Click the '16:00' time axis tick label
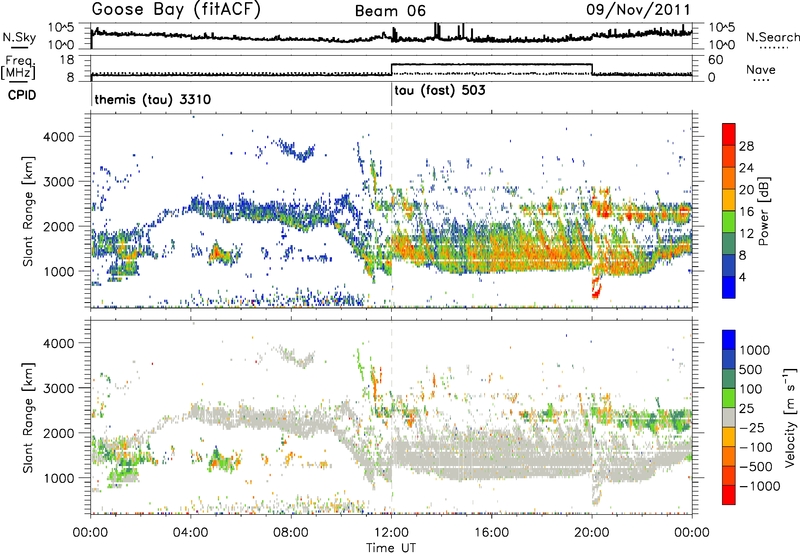 click(x=491, y=533)
